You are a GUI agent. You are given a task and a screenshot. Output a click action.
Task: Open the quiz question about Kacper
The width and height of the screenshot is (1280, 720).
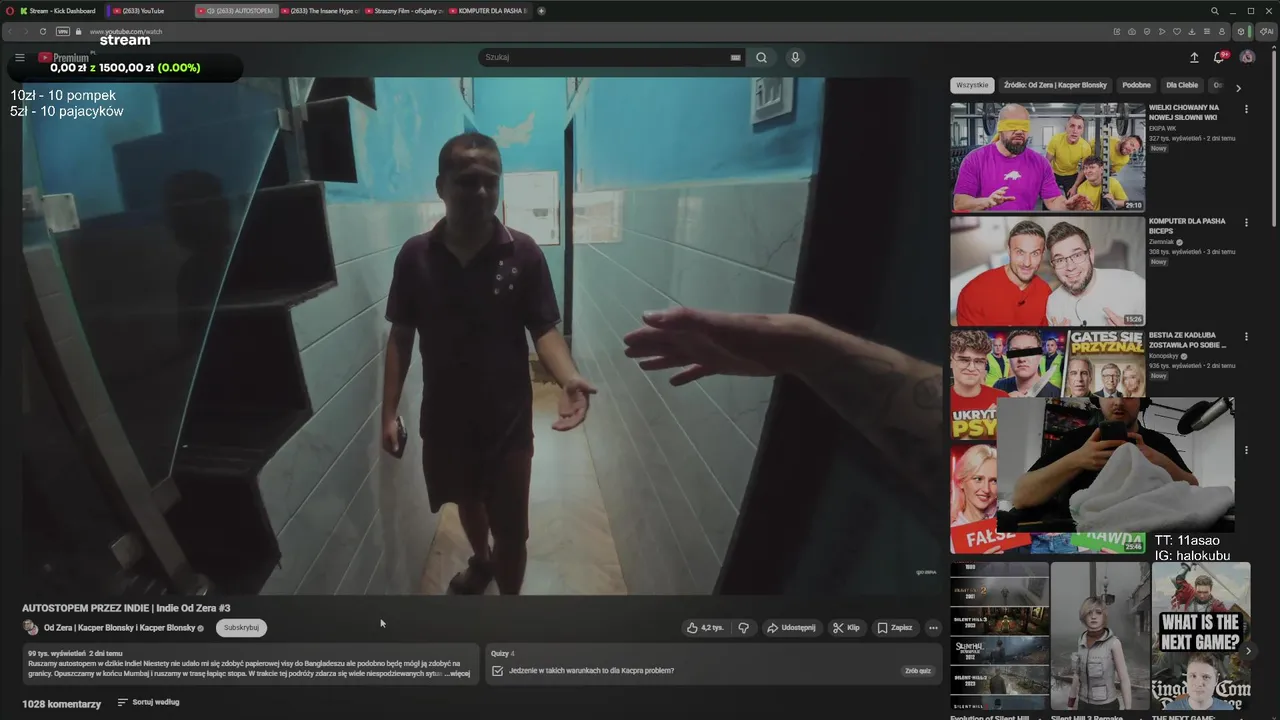(x=591, y=671)
